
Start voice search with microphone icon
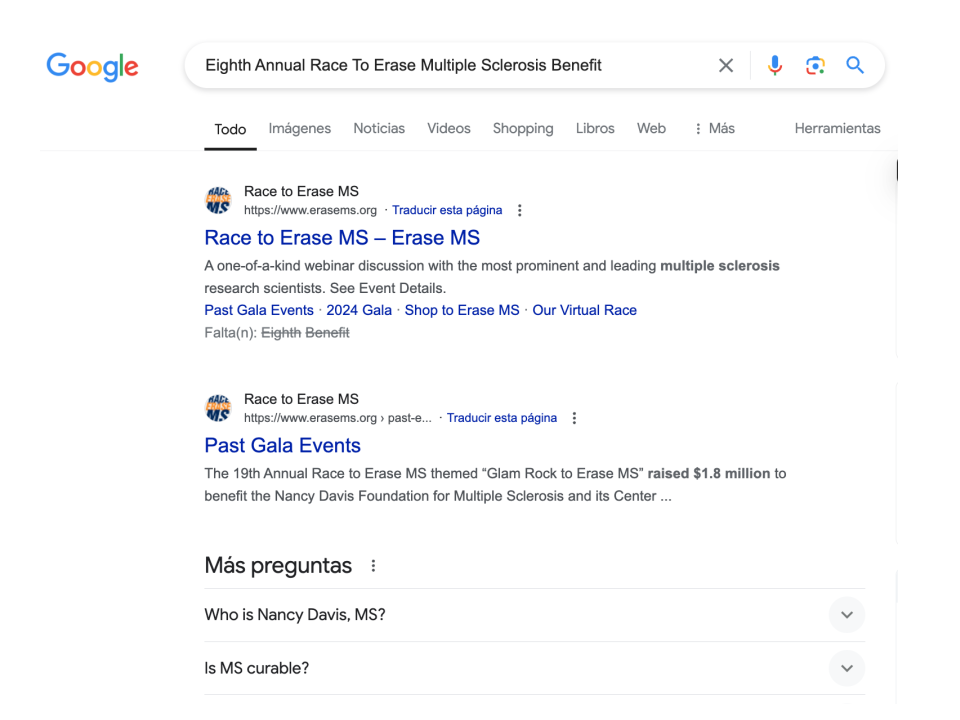click(775, 66)
